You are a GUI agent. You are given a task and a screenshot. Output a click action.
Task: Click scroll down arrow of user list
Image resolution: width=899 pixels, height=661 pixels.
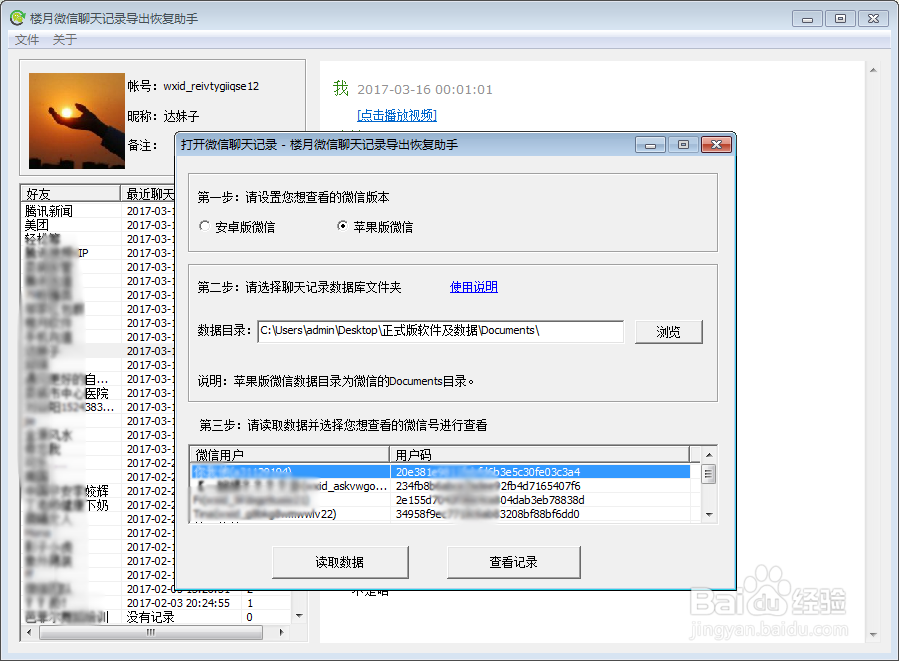pos(709,515)
